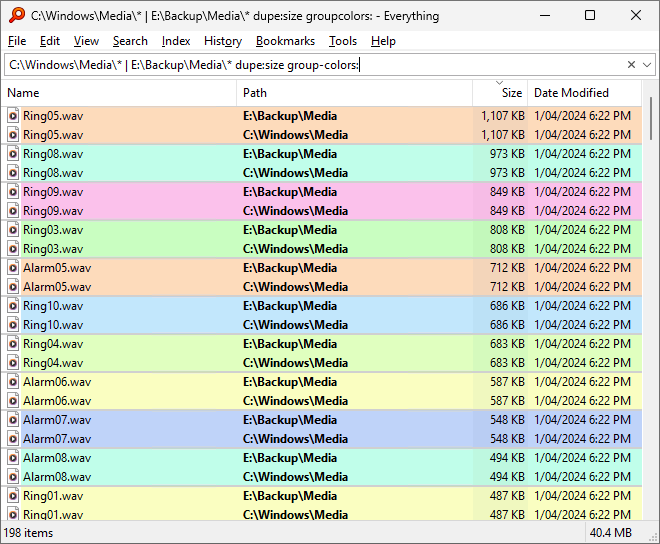Open the Index menu
This screenshot has width=660, height=544.
click(176, 41)
